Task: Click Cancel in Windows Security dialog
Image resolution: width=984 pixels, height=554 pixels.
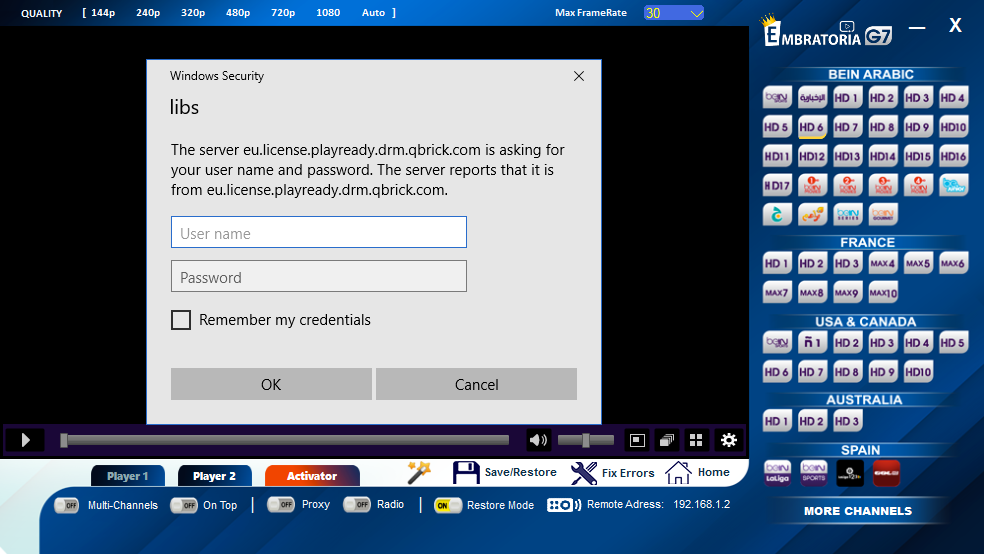Action: [x=476, y=384]
